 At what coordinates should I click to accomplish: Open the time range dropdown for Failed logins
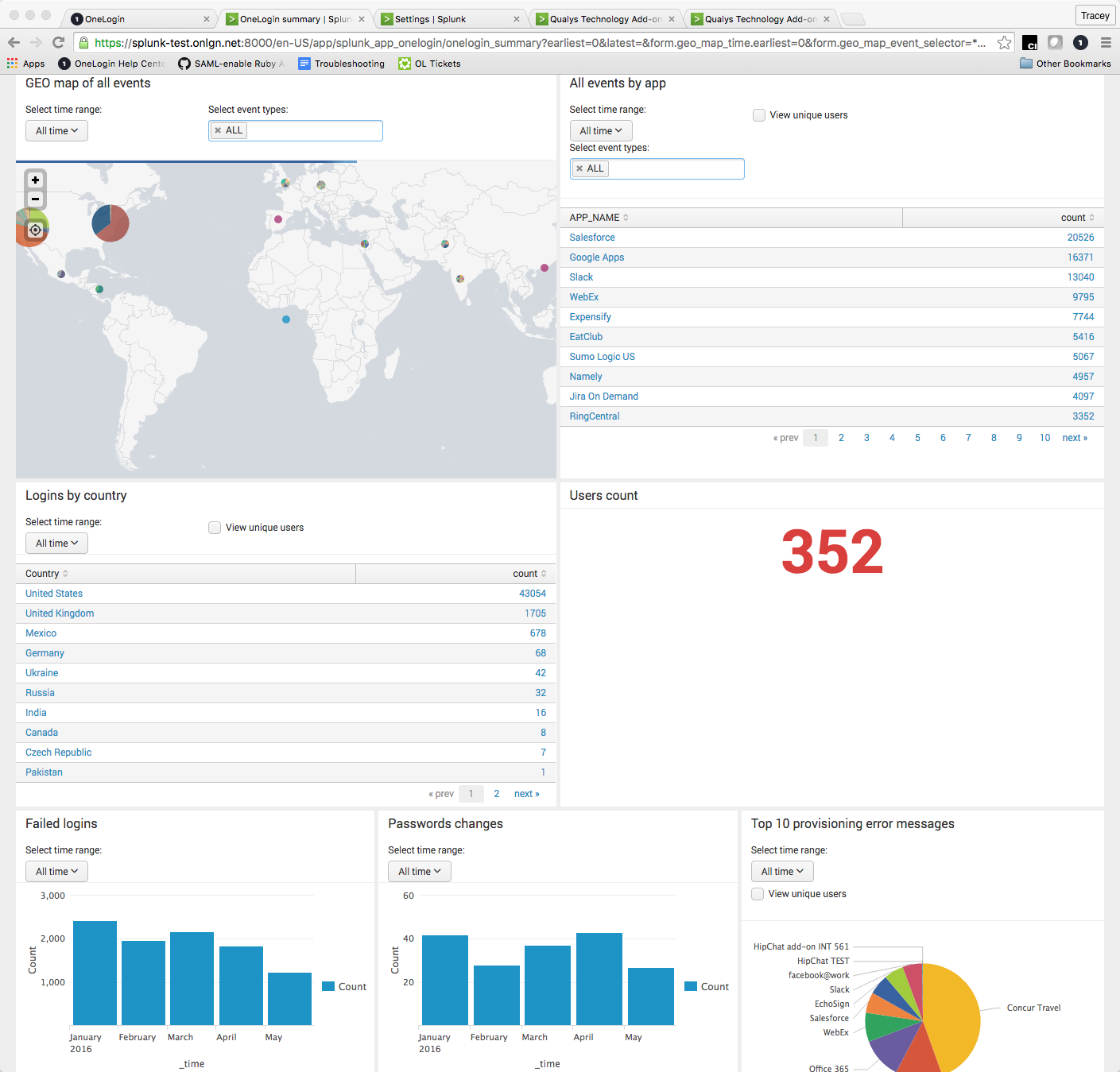click(x=56, y=871)
